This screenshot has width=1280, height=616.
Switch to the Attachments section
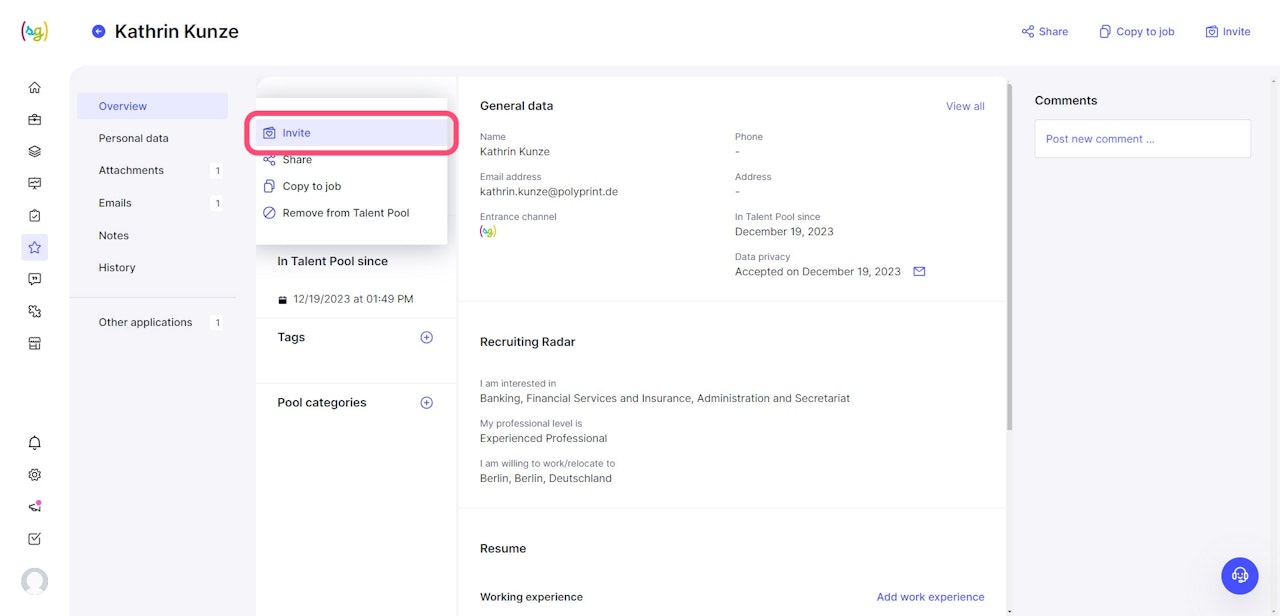pos(131,170)
